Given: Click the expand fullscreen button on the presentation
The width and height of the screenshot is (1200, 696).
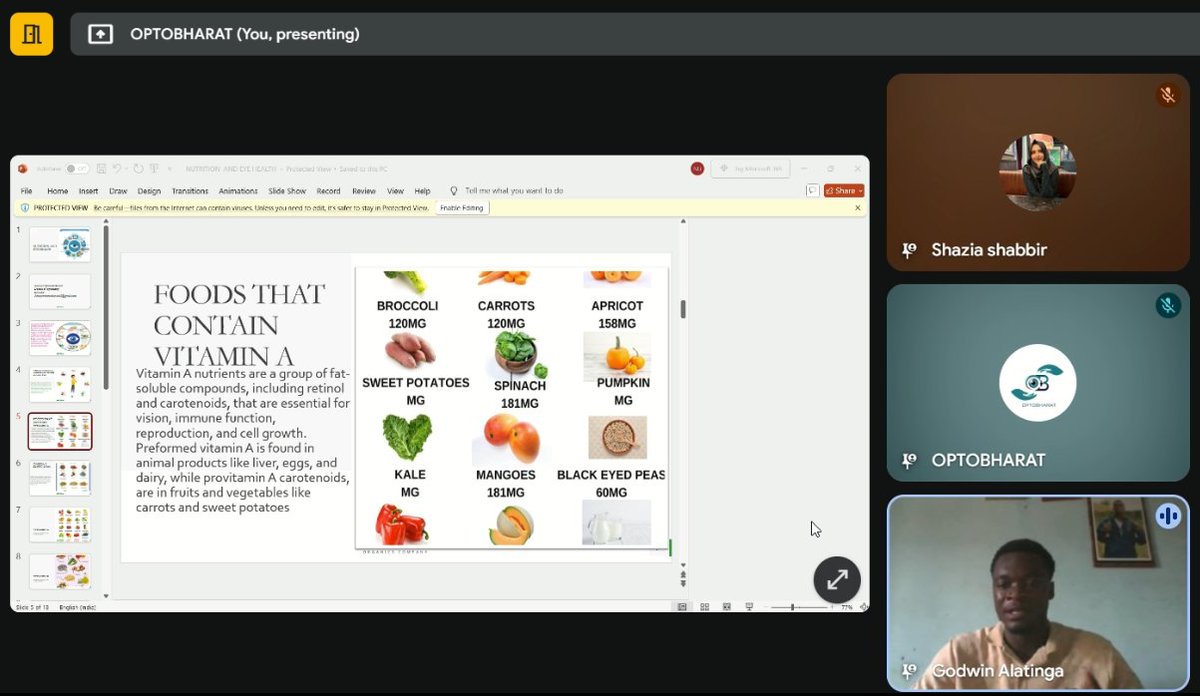Looking at the screenshot, I should click(x=837, y=579).
